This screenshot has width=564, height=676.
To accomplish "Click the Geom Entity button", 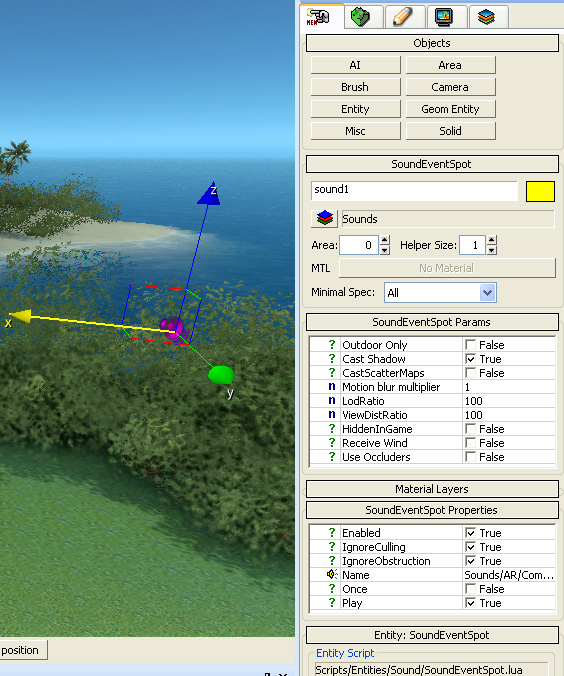I will (x=450, y=109).
